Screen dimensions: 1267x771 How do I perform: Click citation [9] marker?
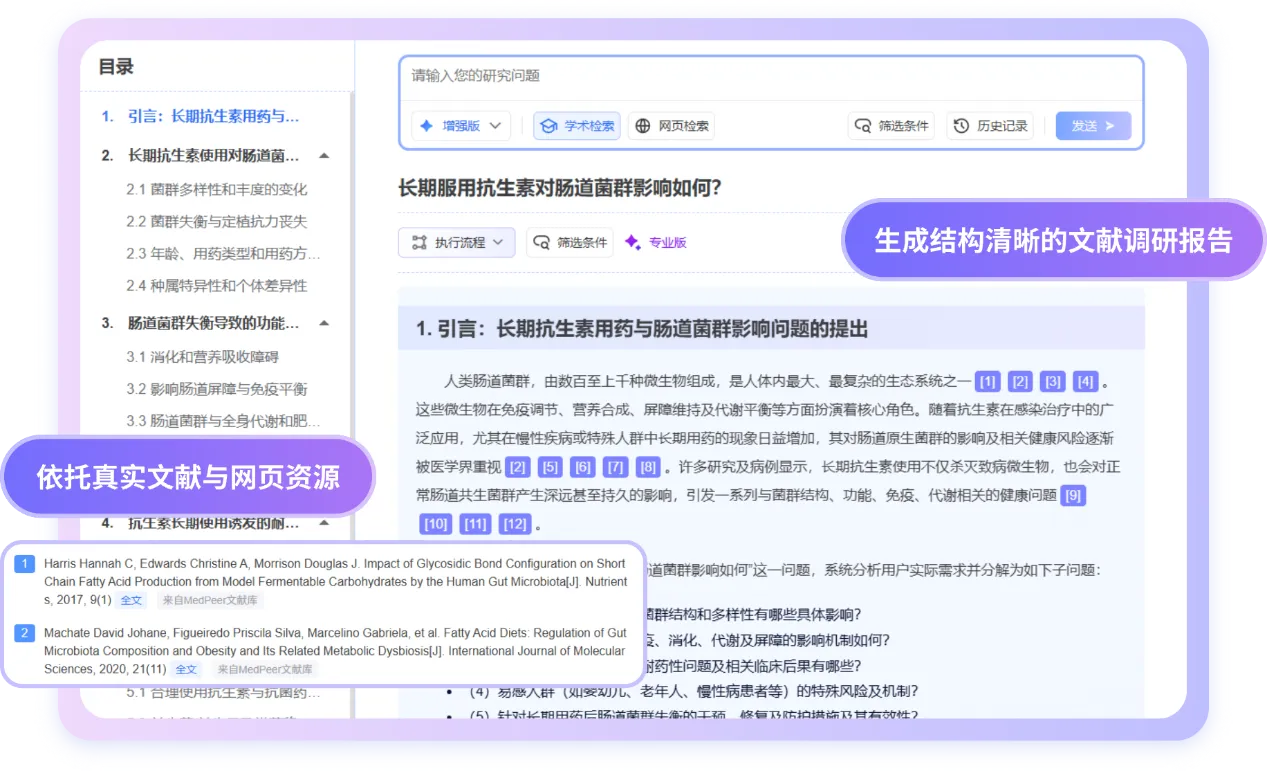pyautogui.click(x=1073, y=495)
